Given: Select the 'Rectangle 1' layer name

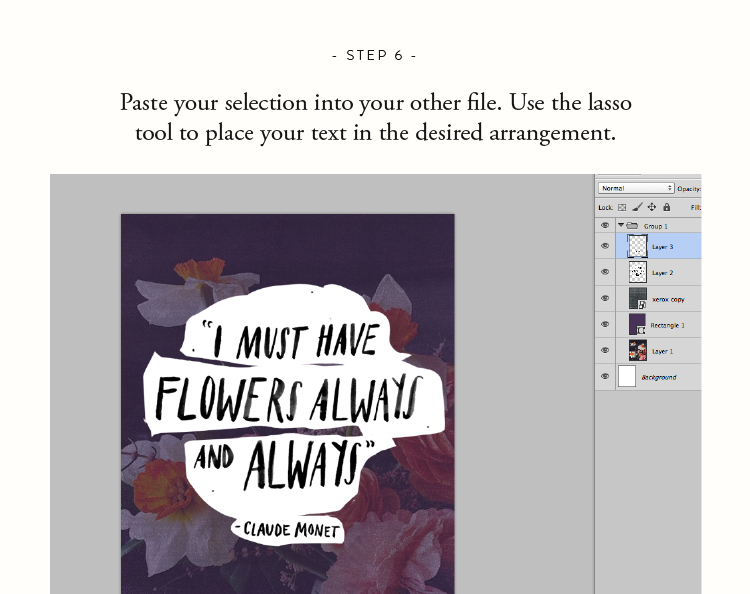Looking at the screenshot, I should [667, 325].
